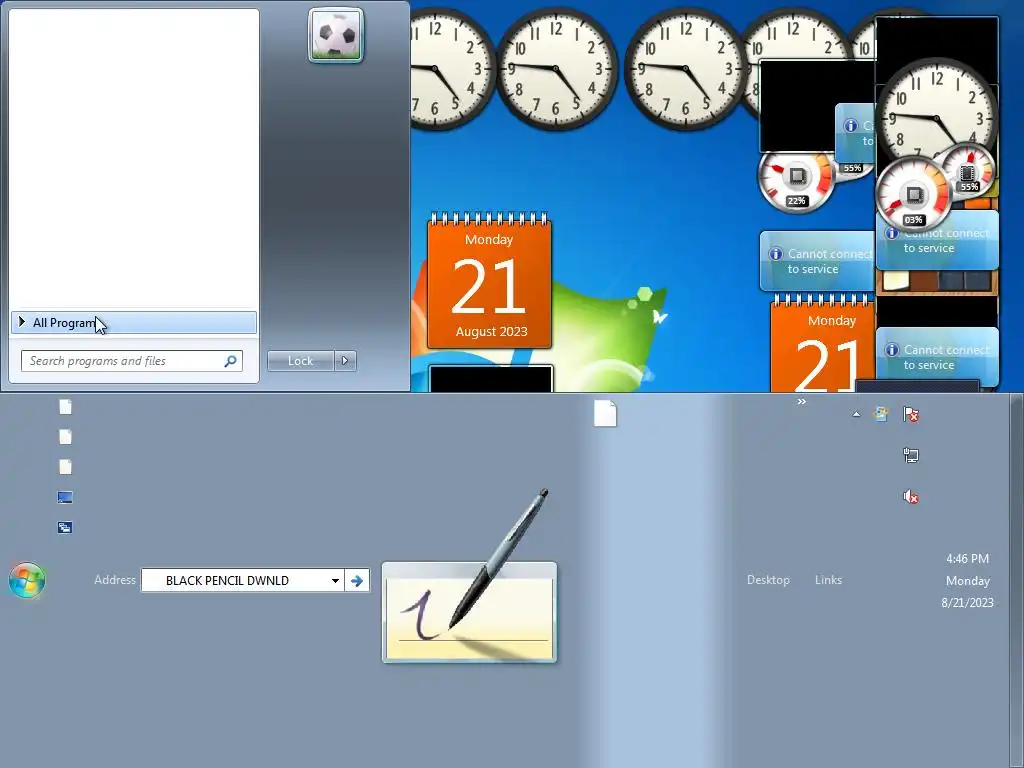
Task: Click the second clock gadget from left
Action: (556, 69)
